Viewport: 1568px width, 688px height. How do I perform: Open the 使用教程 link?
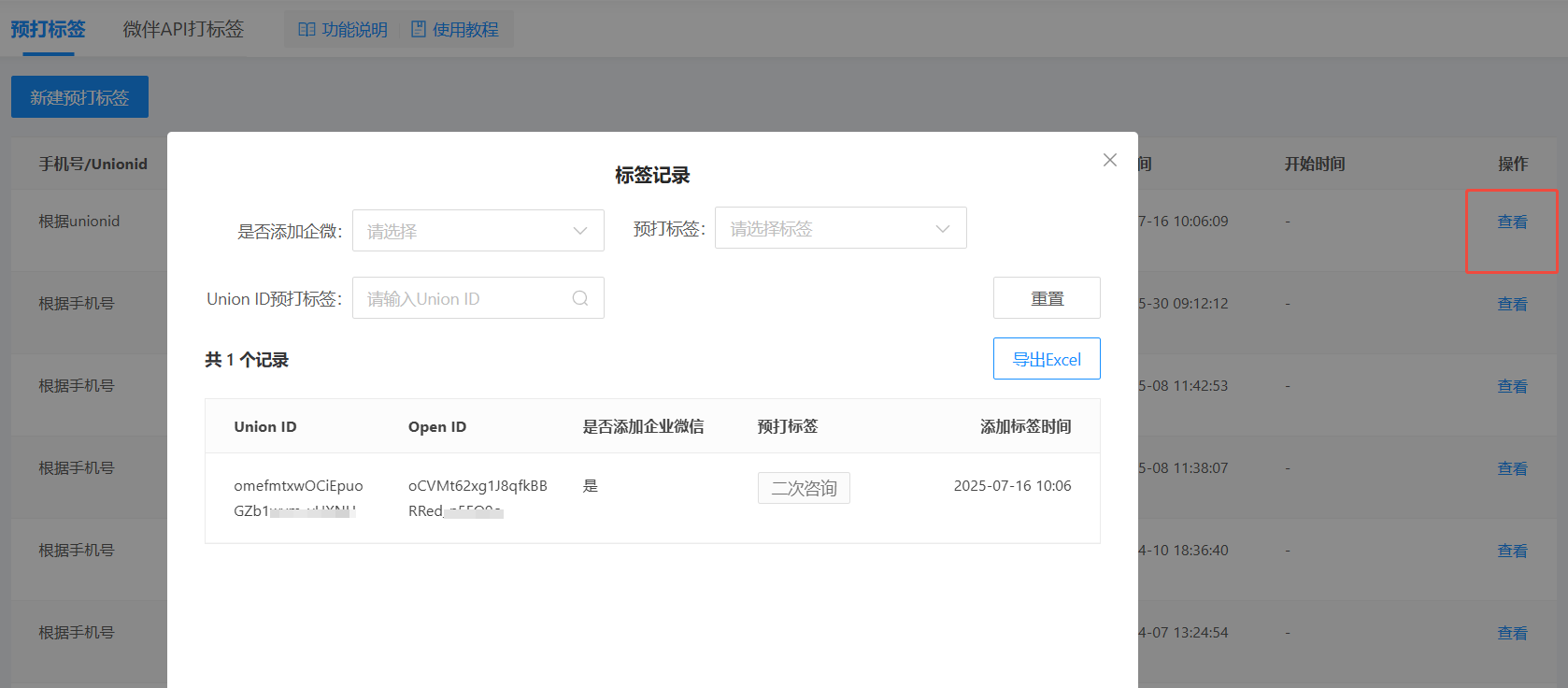455,30
